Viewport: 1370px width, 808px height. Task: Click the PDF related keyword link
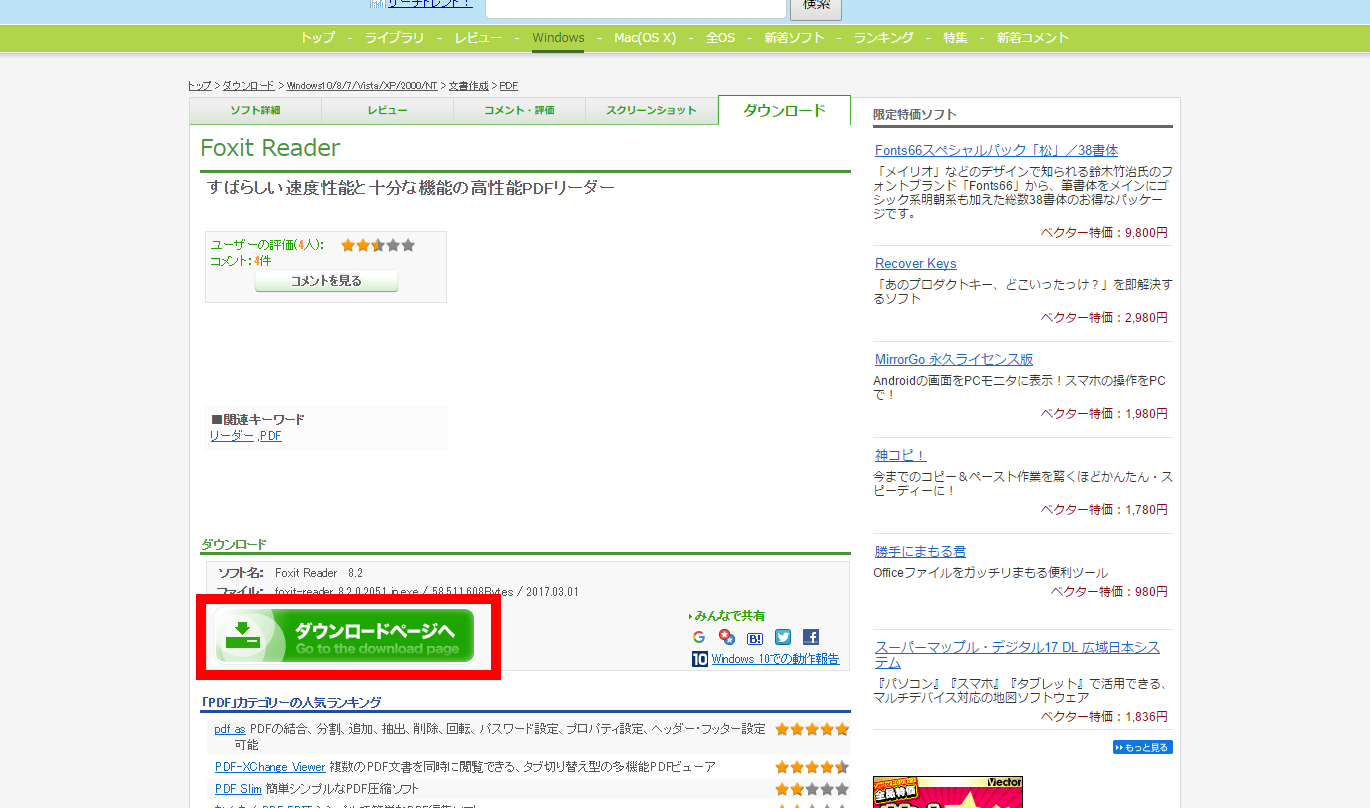coord(271,436)
